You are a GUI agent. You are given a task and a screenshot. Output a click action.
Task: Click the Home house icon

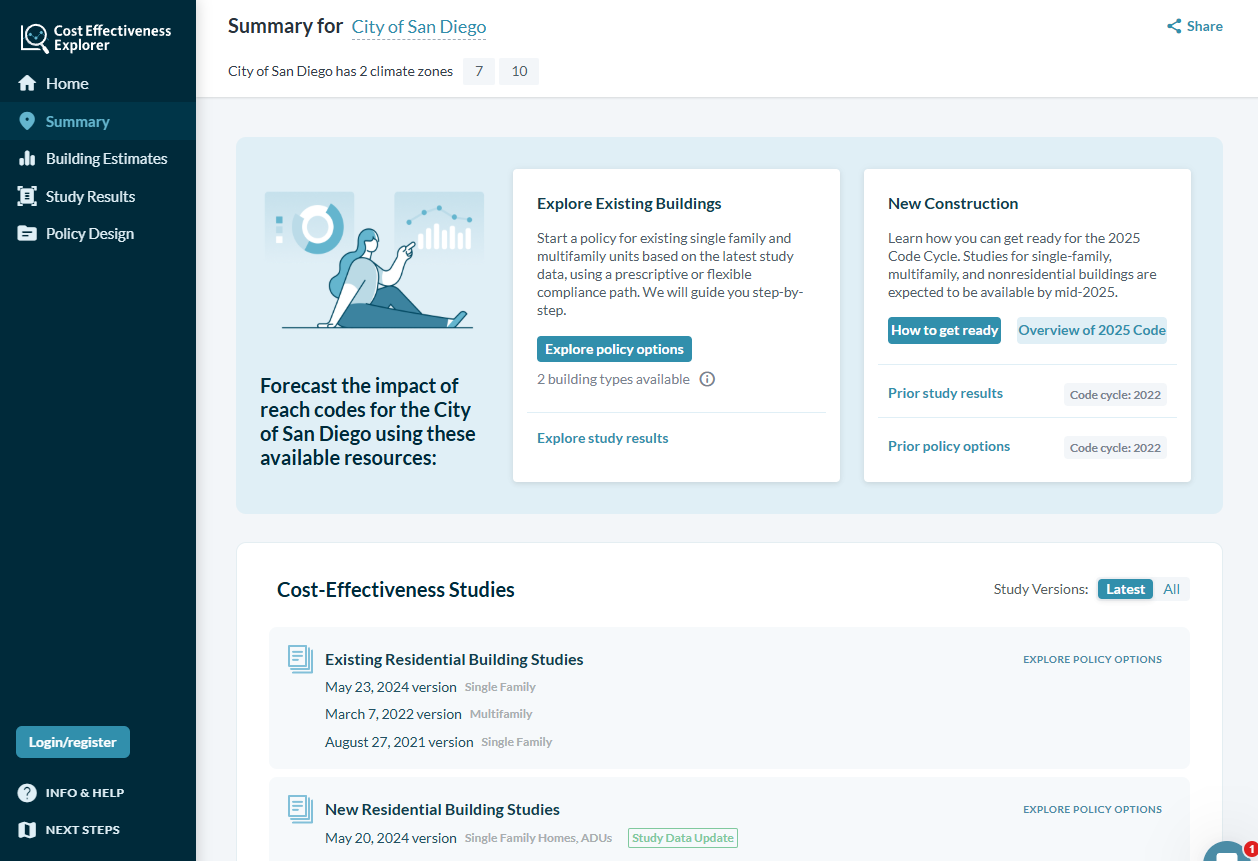tap(27, 84)
